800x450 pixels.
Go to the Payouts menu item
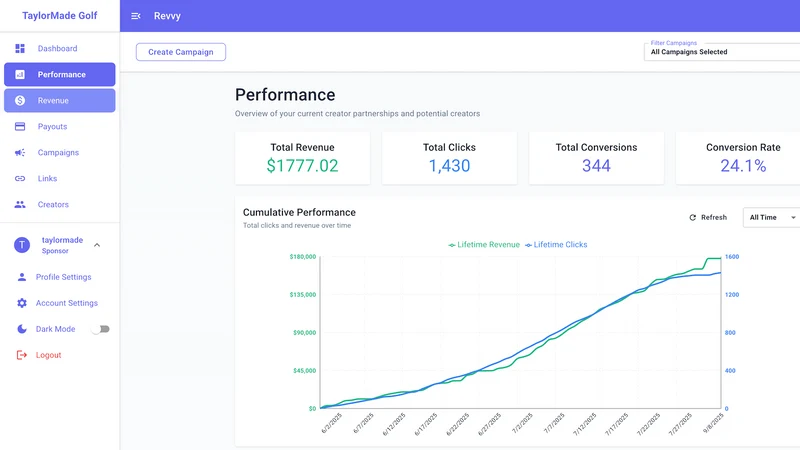click(x=60, y=127)
